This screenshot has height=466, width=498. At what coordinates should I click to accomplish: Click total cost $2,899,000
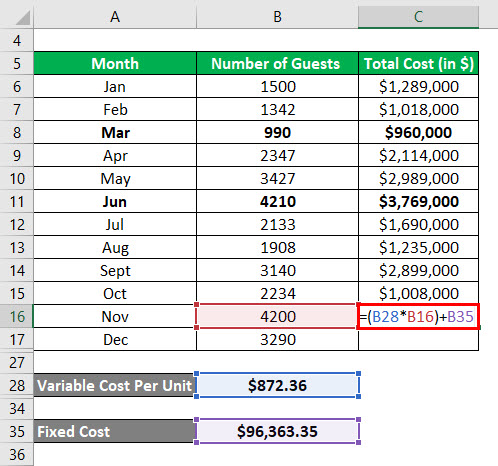click(x=418, y=270)
